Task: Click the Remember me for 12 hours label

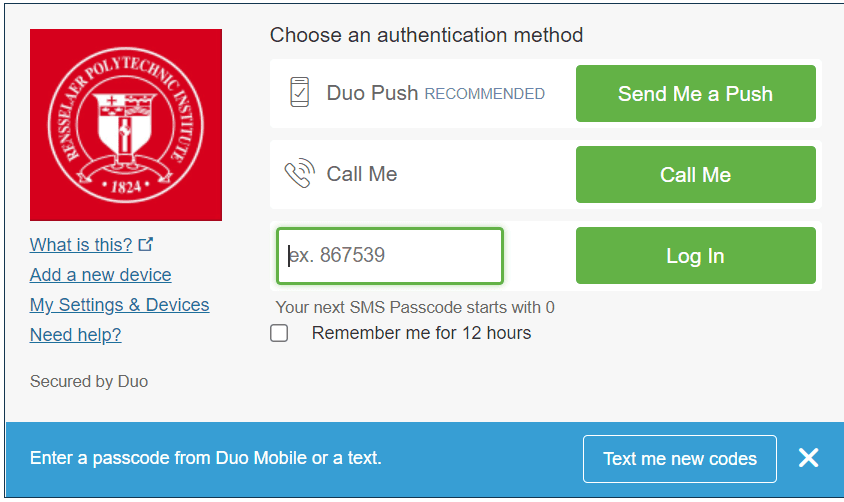Action: pos(421,333)
